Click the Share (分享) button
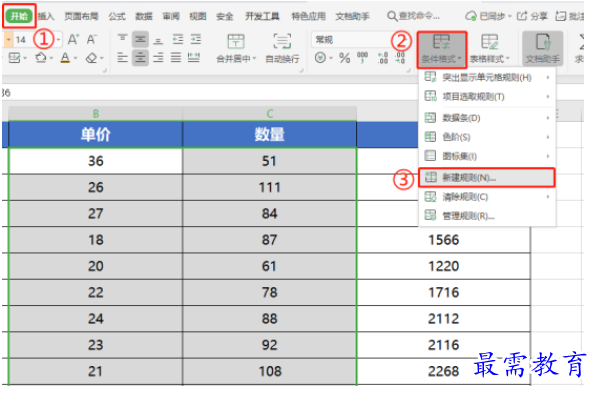Screen dimensions: 595x396 pos(532,16)
